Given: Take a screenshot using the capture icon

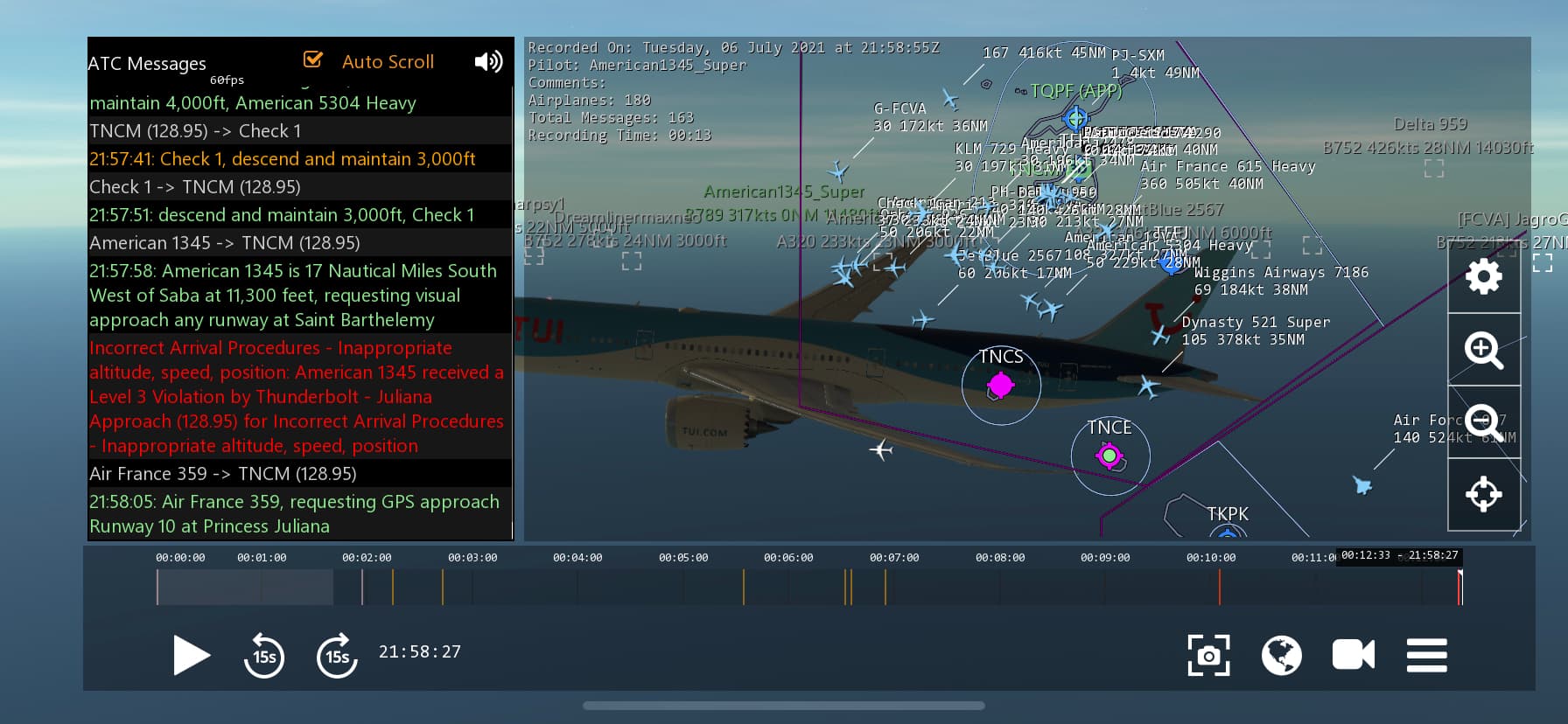Looking at the screenshot, I should coord(1208,655).
